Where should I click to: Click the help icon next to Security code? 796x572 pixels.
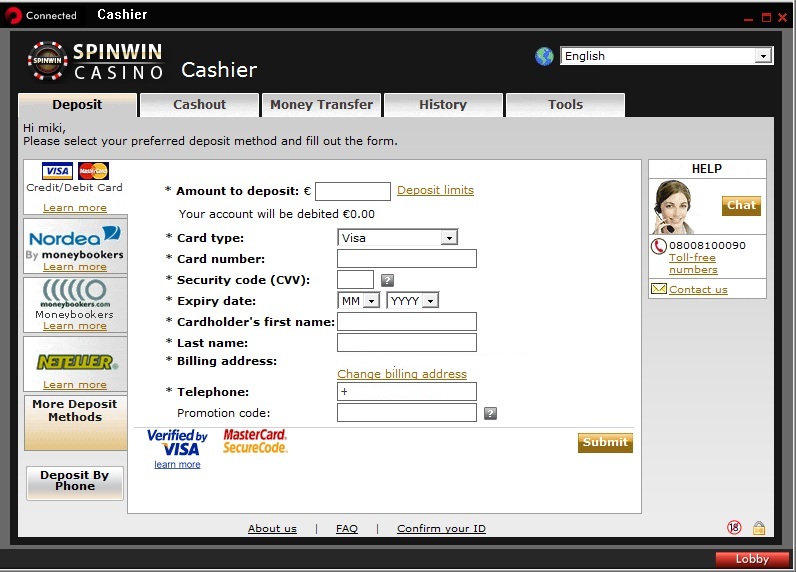pos(387,281)
